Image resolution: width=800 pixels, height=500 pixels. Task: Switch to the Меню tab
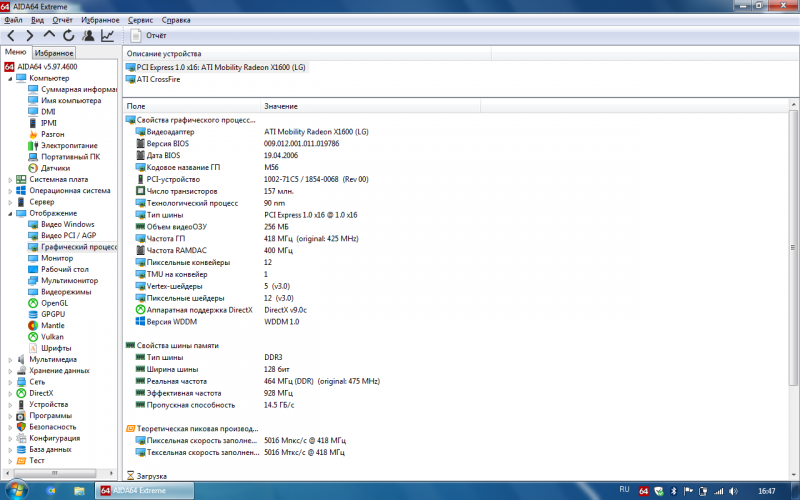tap(15, 52)
